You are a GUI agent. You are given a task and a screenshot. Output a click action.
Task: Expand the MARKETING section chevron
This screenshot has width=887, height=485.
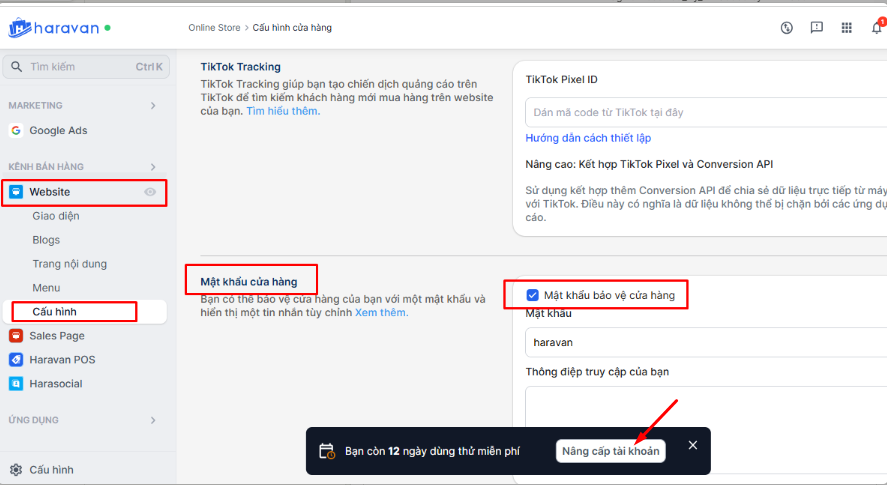pyautogui.click(x=153, y=106)
